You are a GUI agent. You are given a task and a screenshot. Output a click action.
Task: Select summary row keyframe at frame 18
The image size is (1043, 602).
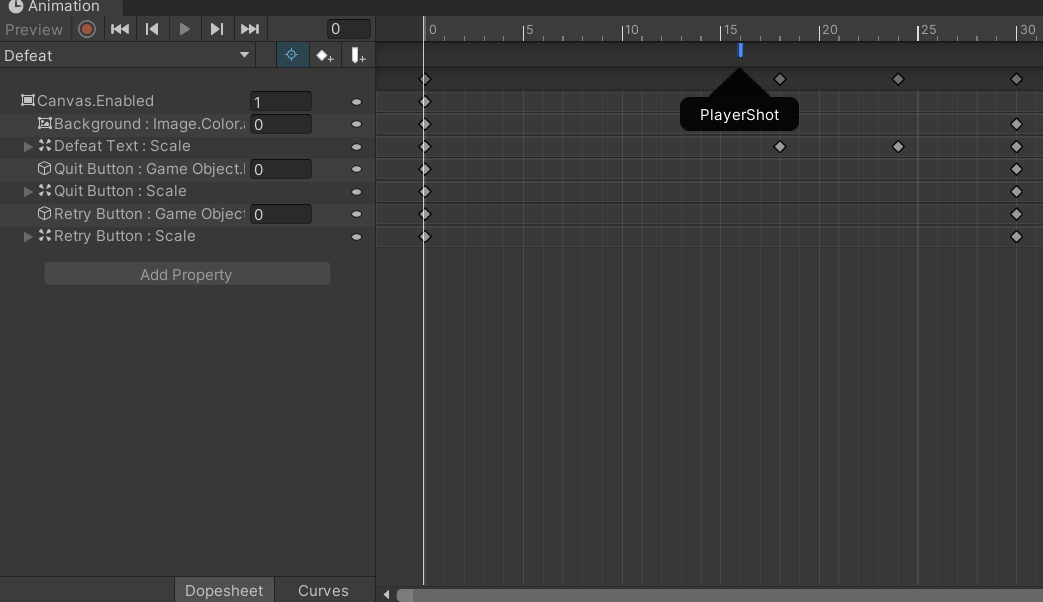[x=780, y=79]
